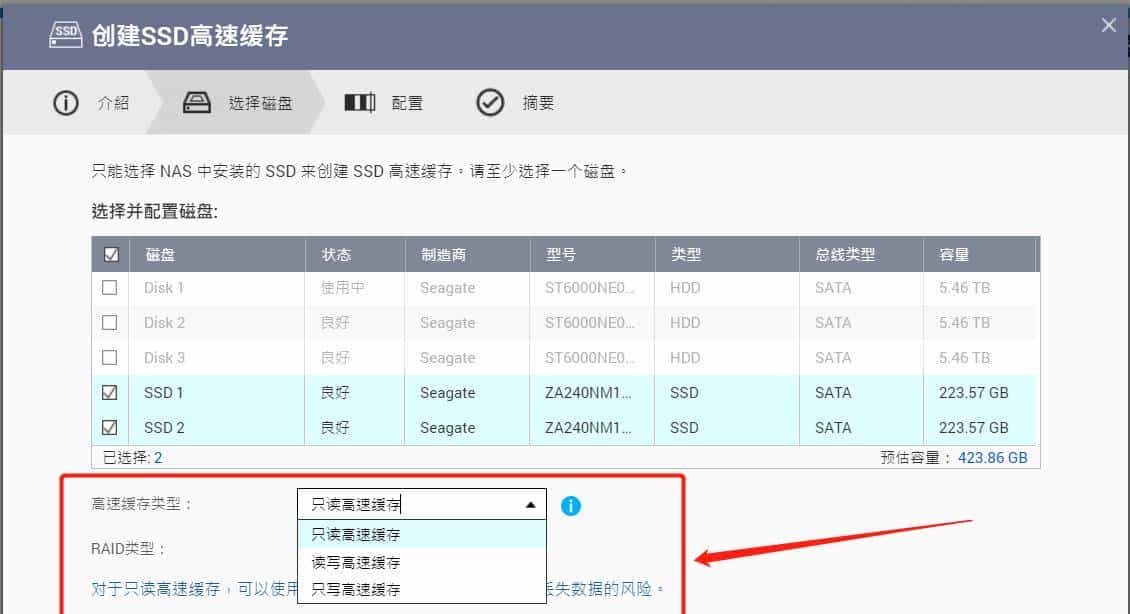The image size is (1130, 614).
Task: Click the 摘要 checkmark icon
Action: 490,101
